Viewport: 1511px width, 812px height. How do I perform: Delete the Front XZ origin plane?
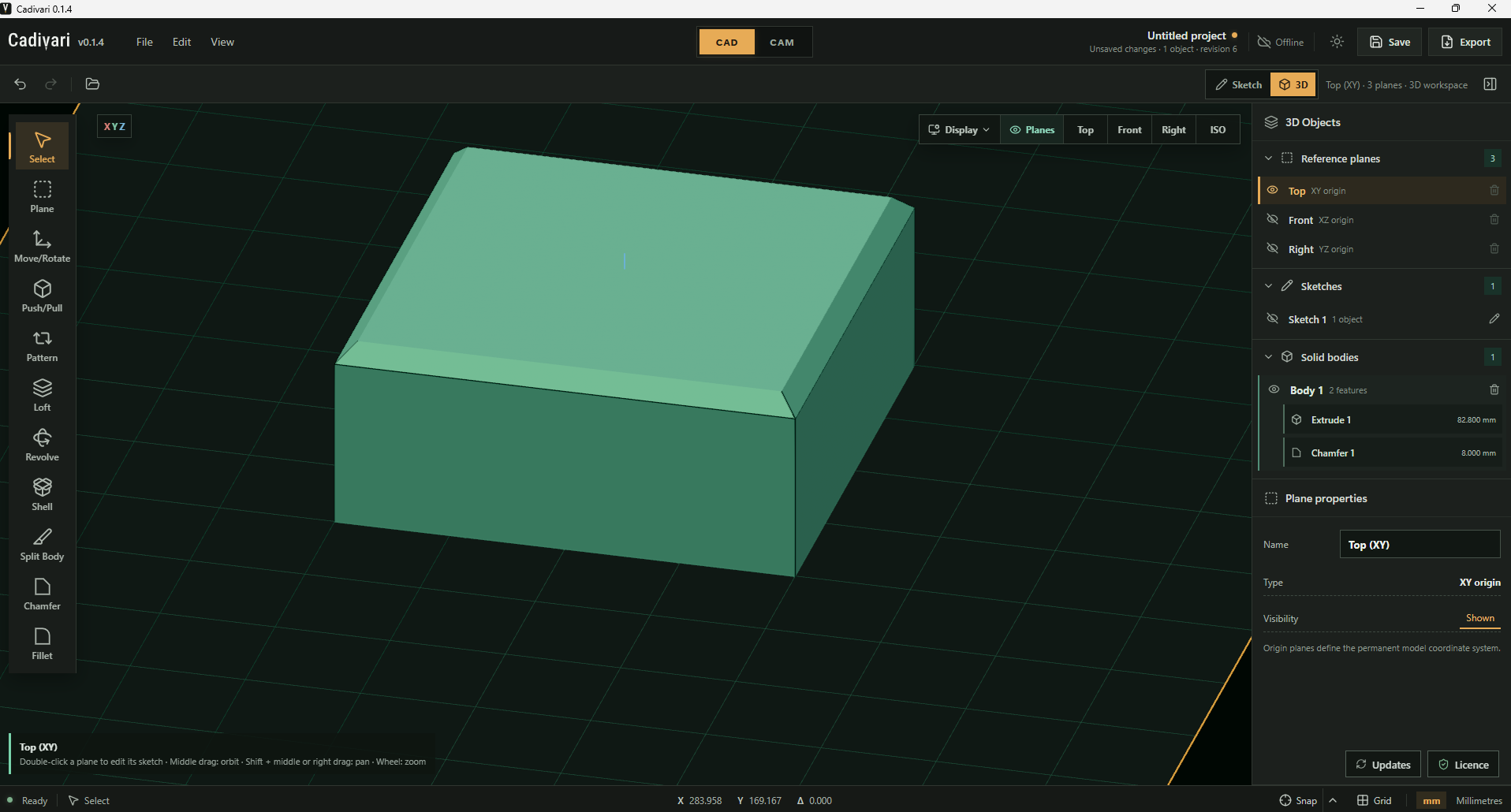tap(1494, 220)
